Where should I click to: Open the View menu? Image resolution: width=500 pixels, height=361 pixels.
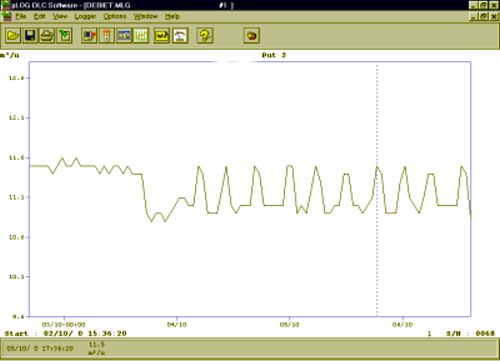(60, 16)
